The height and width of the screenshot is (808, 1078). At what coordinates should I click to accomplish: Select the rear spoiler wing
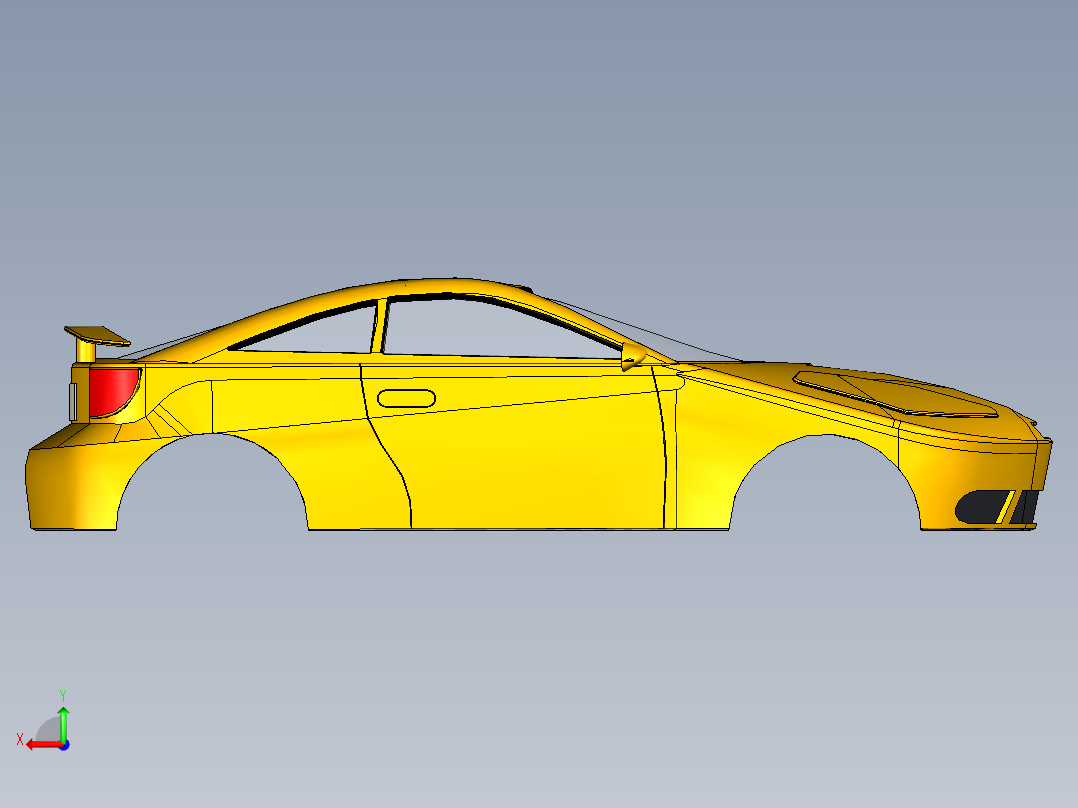coord(97,335)
